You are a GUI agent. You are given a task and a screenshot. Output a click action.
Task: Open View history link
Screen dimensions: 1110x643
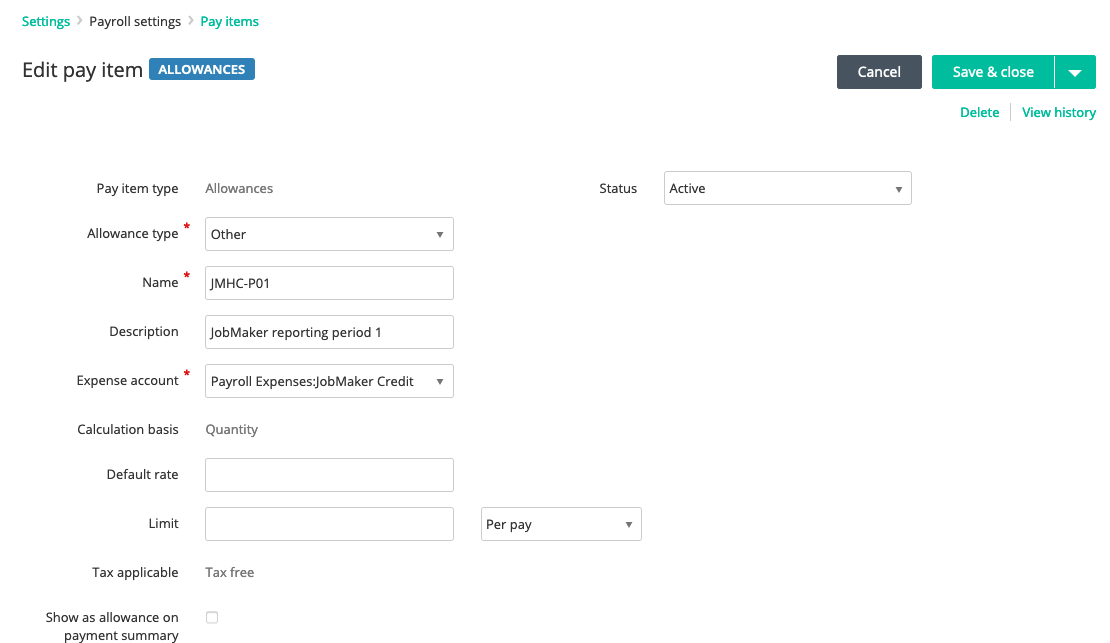pyautogui.click(x=1058, y=113)
